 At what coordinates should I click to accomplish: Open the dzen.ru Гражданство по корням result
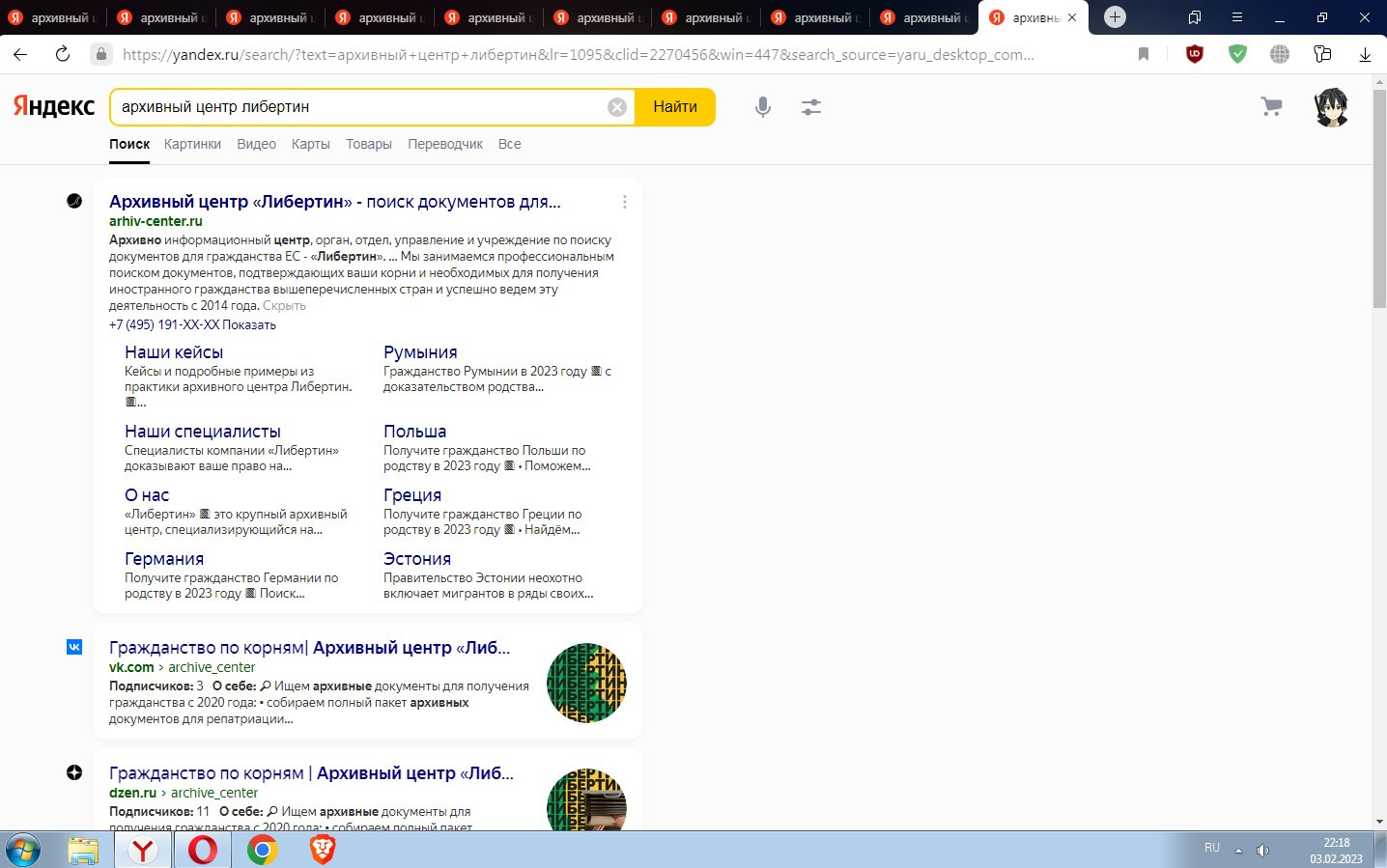click(311, 773)
